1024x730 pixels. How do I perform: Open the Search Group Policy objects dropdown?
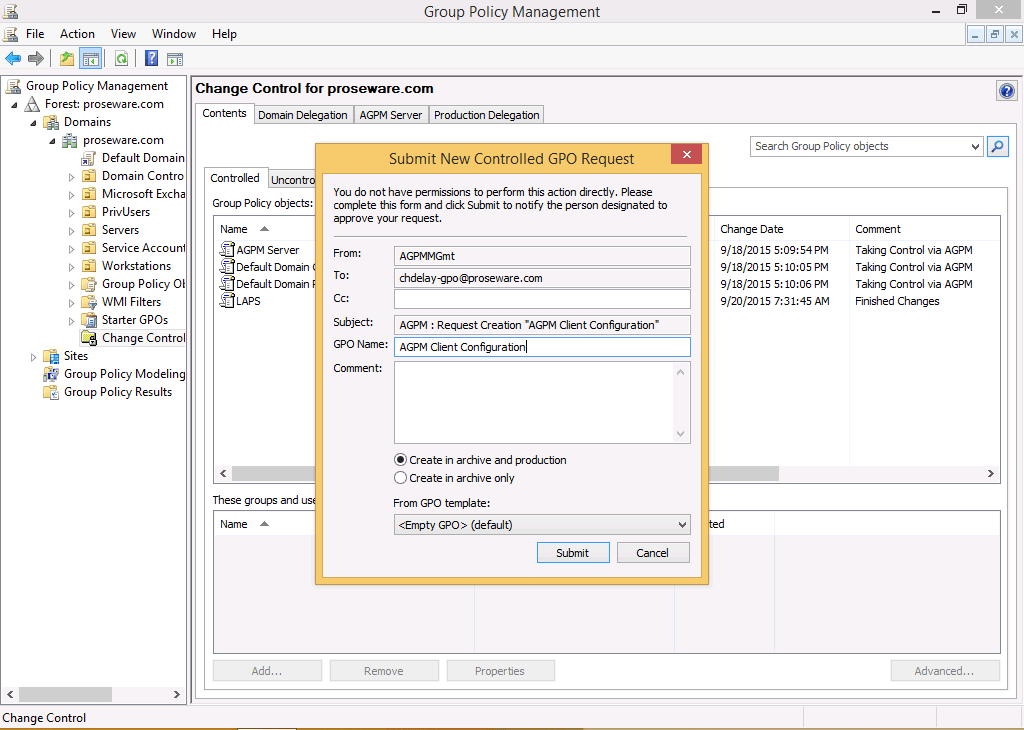975,147
